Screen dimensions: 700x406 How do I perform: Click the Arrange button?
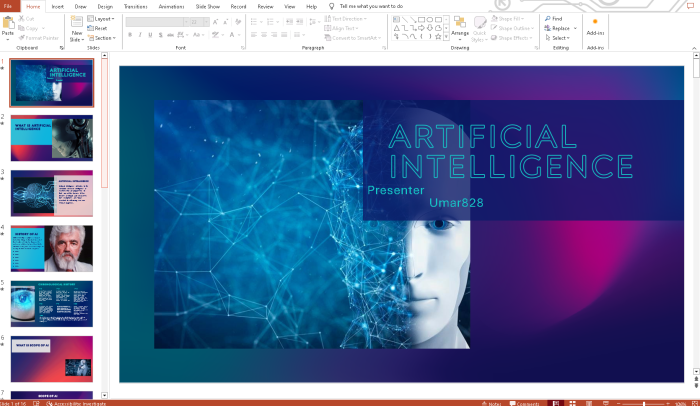coord(460,27)
